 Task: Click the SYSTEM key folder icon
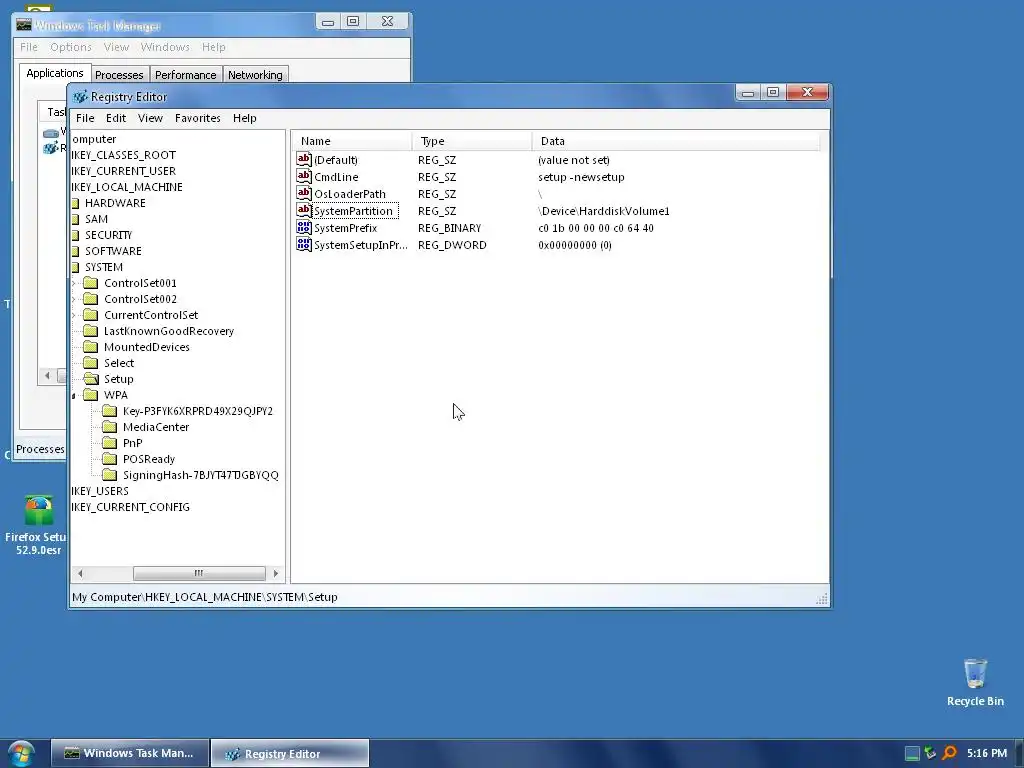click(x=75, y=267)
